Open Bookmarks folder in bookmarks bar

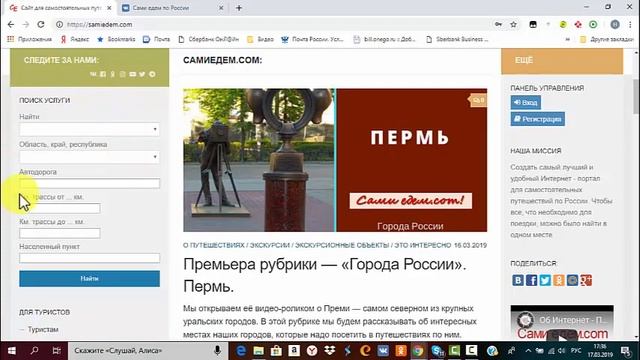coord(116,39)
